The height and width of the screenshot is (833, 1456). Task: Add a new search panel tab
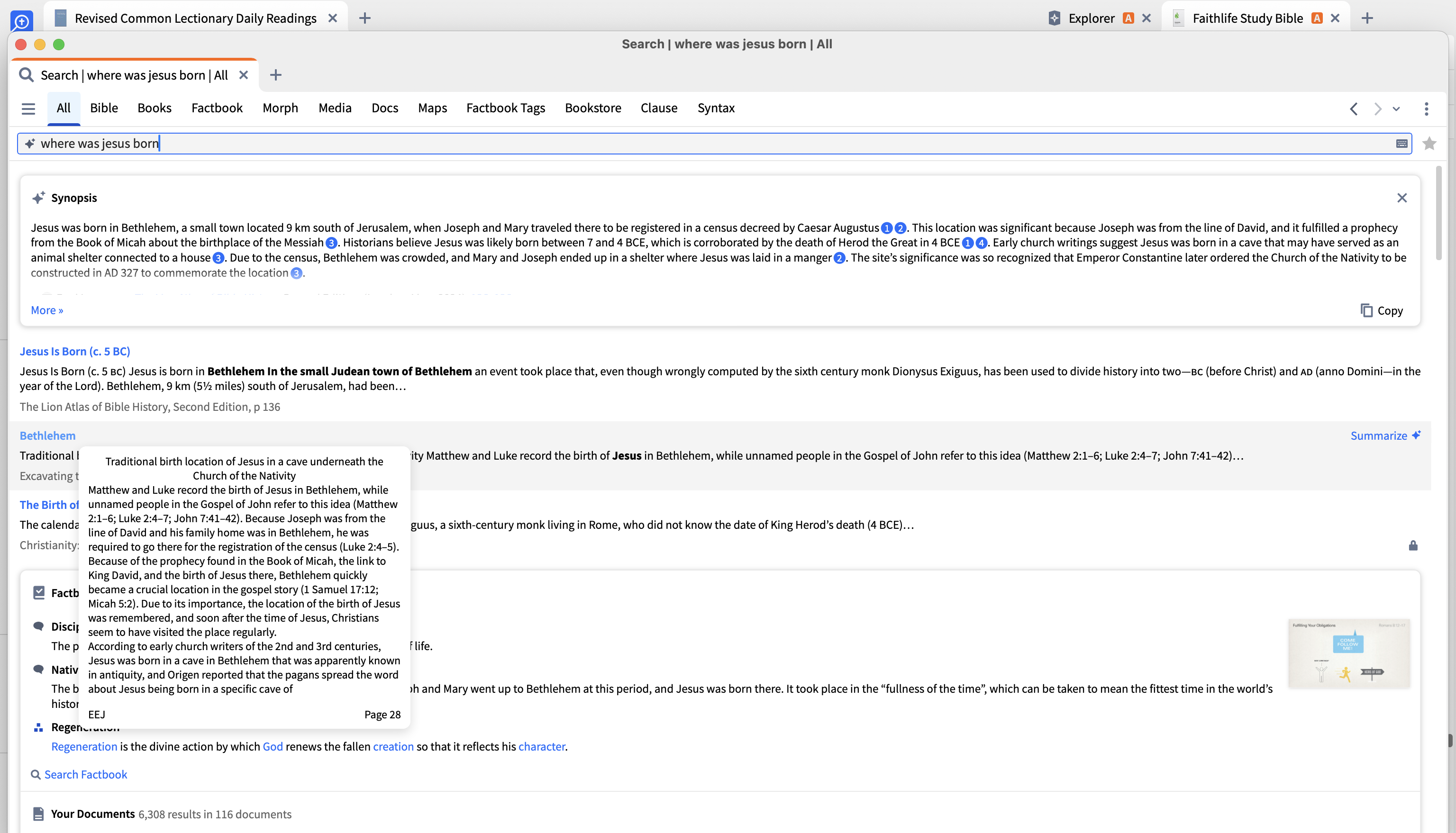point(276,75)
